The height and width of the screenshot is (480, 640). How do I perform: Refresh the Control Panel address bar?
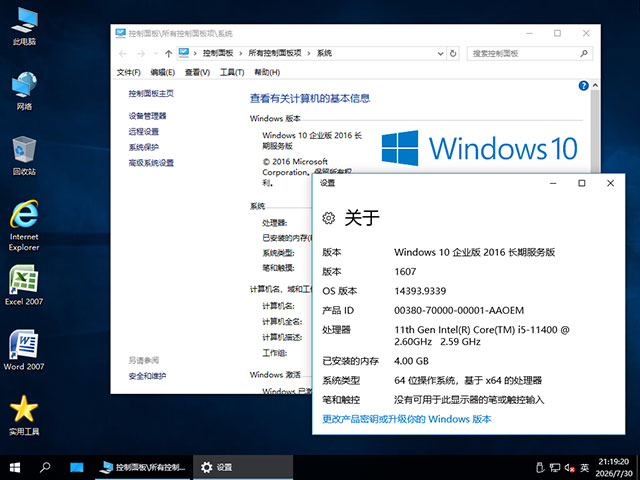[x=453, y=53]
